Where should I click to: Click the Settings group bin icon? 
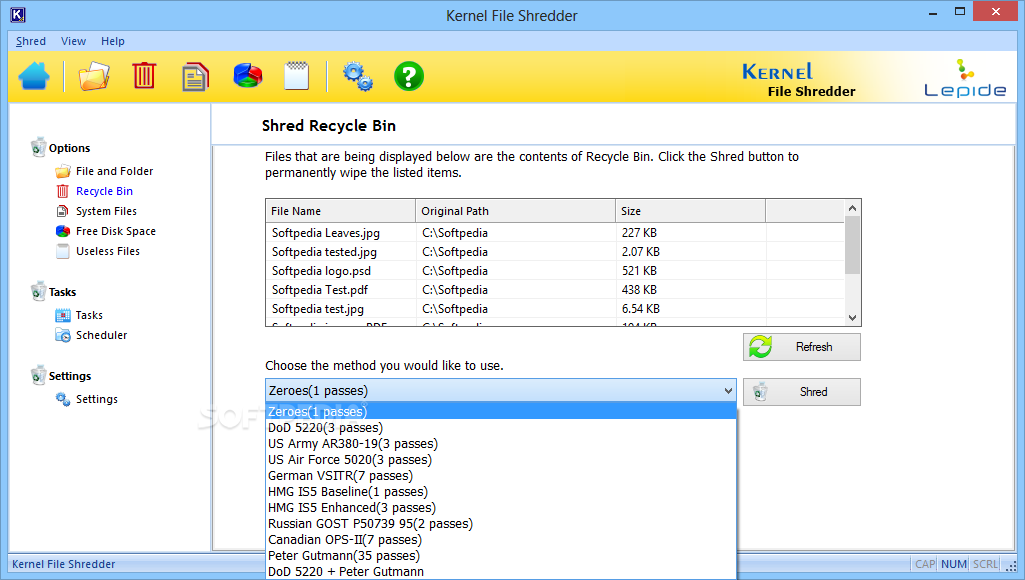38,375
